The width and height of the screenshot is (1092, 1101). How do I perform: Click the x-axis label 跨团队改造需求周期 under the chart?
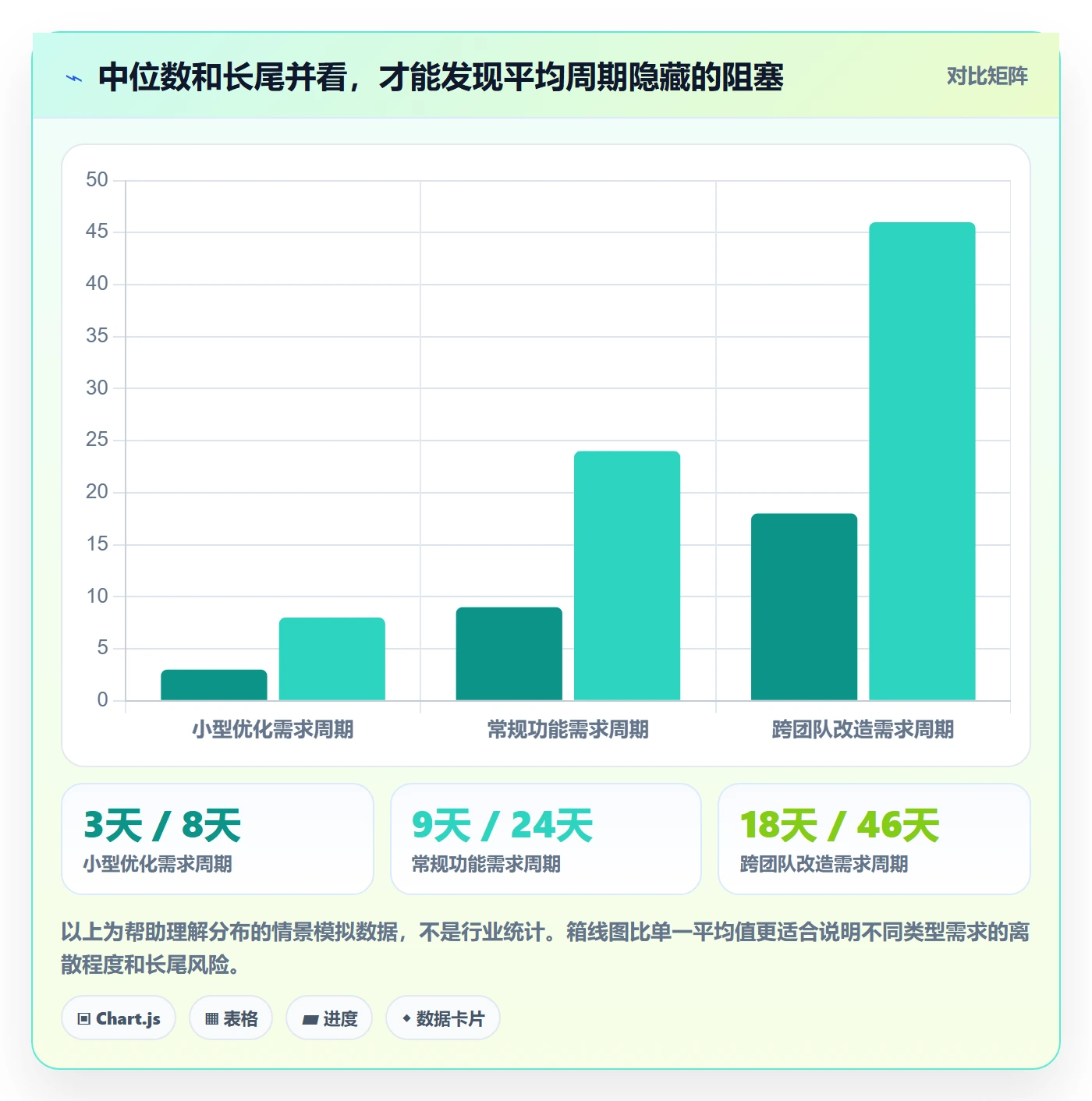pyautogui.click(x=863, y=729)
